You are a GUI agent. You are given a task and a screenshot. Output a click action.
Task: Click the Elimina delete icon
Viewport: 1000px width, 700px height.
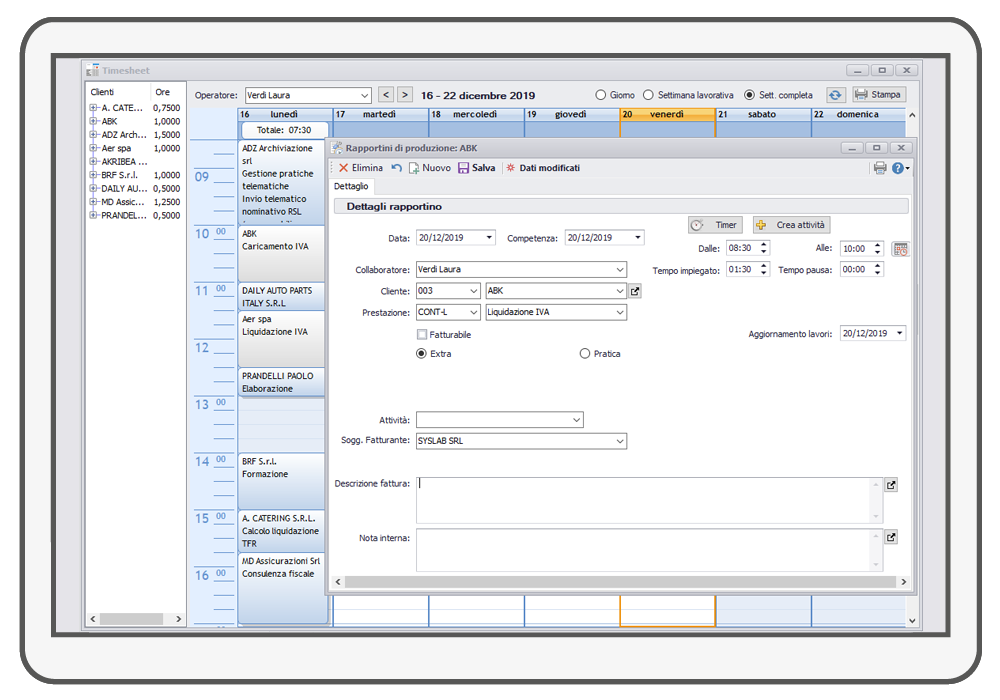344,168
